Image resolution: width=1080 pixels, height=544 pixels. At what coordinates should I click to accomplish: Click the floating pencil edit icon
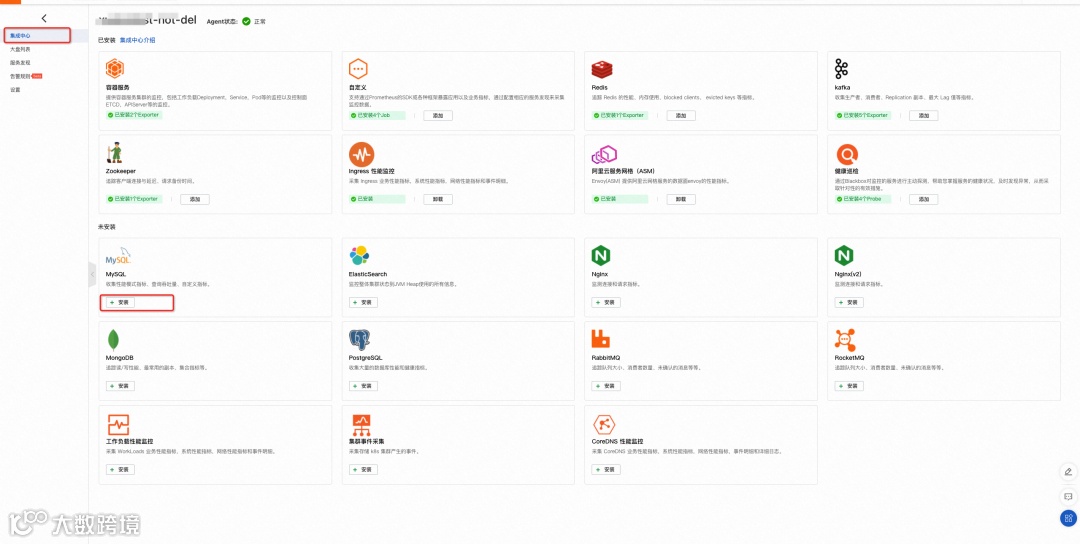click(1068, 472)
